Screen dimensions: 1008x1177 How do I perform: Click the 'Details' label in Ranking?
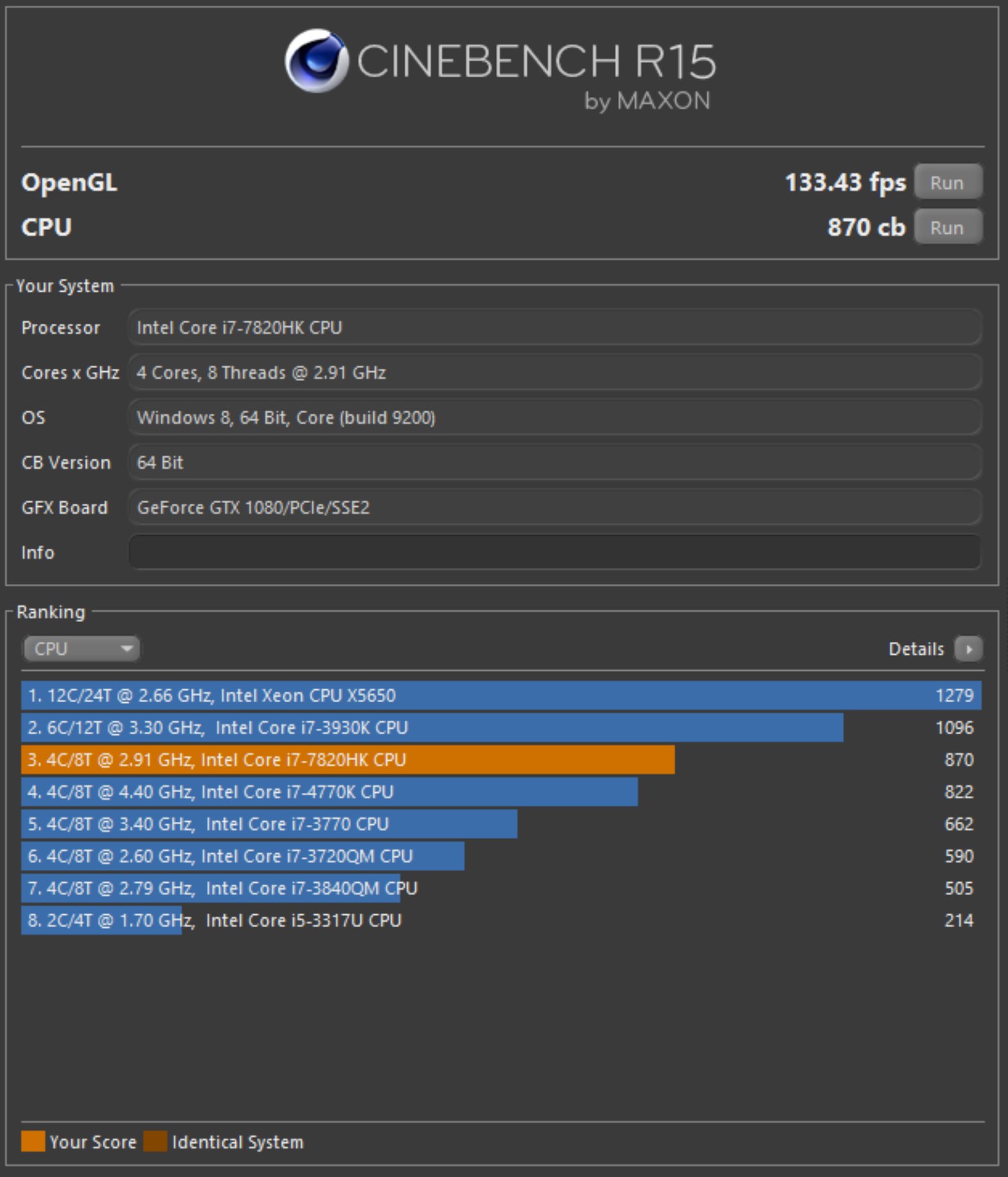(916, 649)
